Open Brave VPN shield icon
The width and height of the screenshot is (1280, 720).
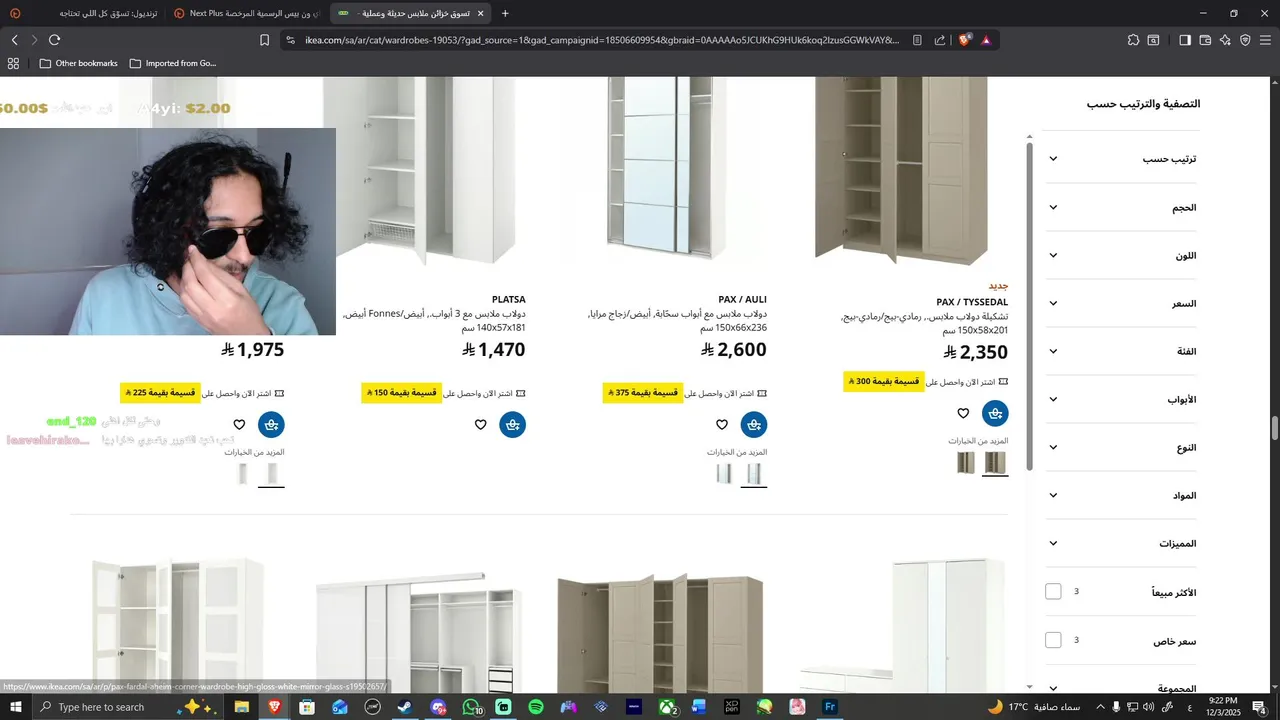pyautogui.click(x=1245, y=40)
